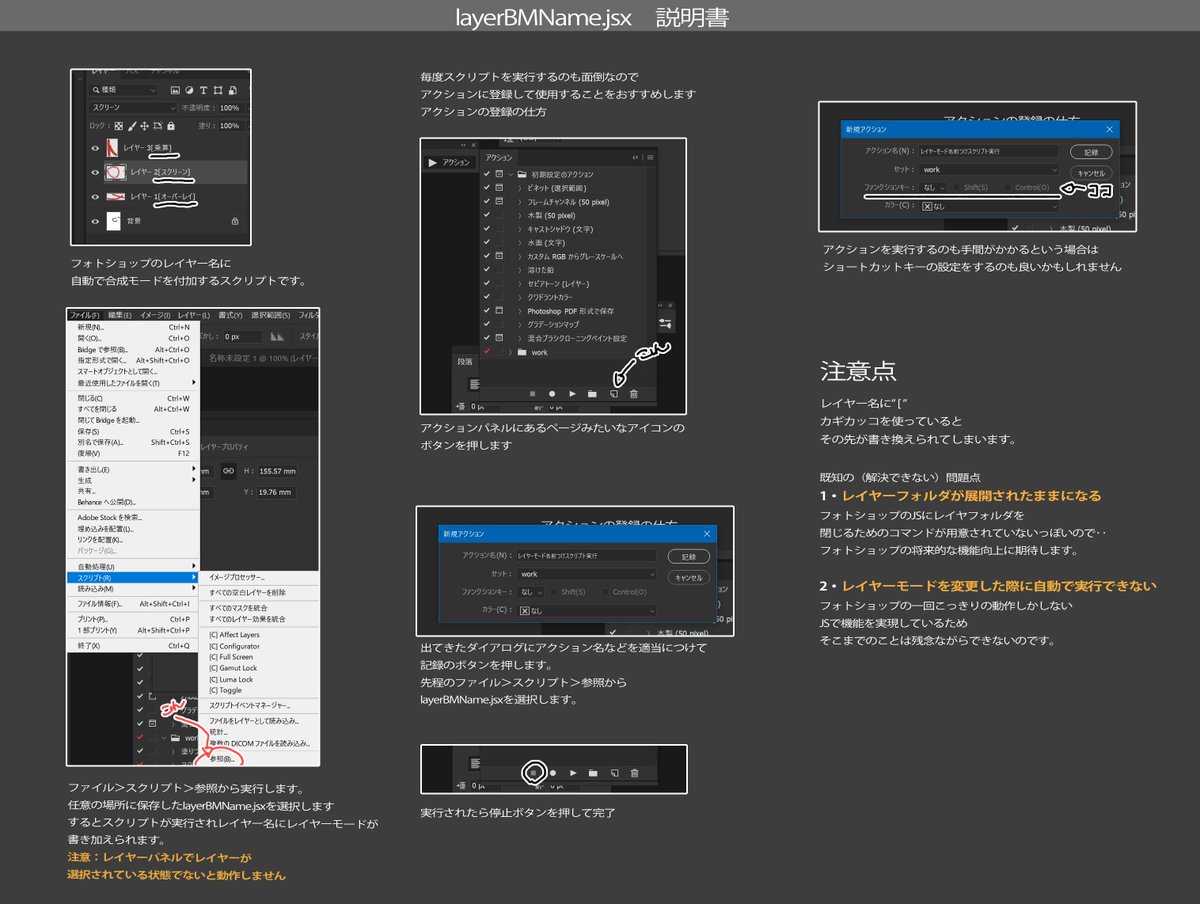Open the イメージ(I) menu

(x=155, y=315)
